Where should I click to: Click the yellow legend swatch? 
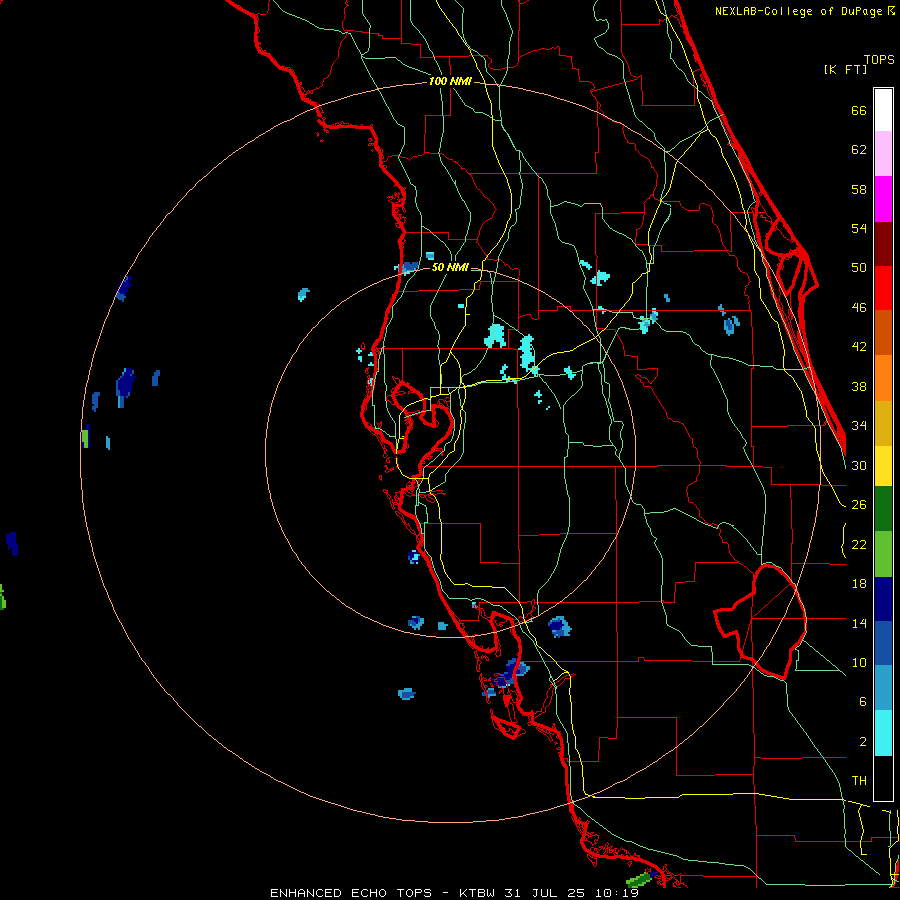point(883,465)
